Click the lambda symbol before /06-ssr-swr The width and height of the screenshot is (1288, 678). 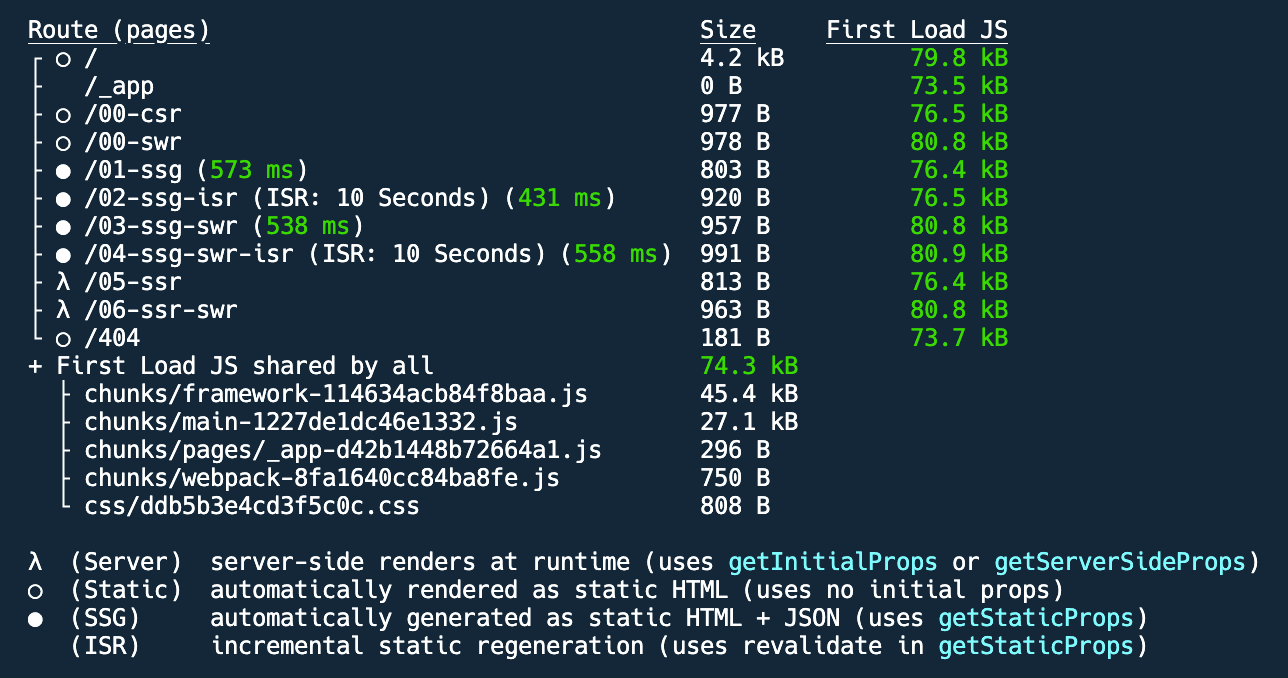click(63, 310)
